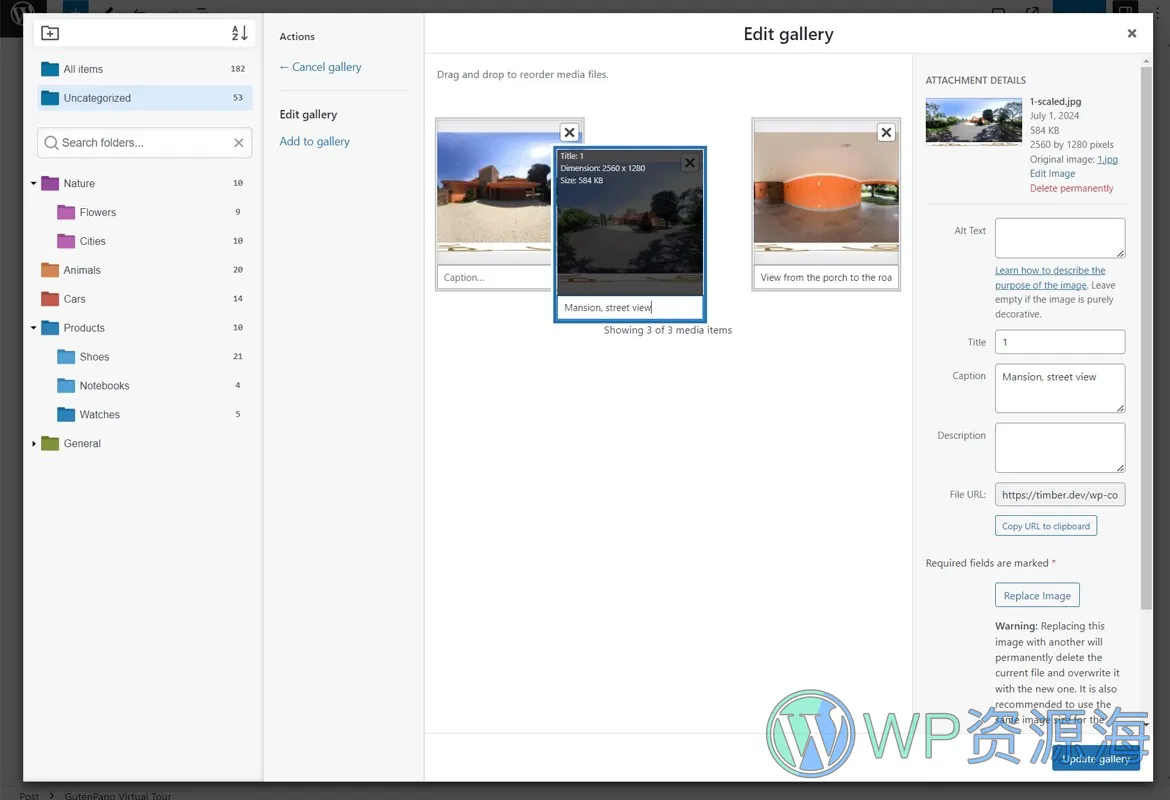Remove the orange porch image from gallery

point(885,132)
